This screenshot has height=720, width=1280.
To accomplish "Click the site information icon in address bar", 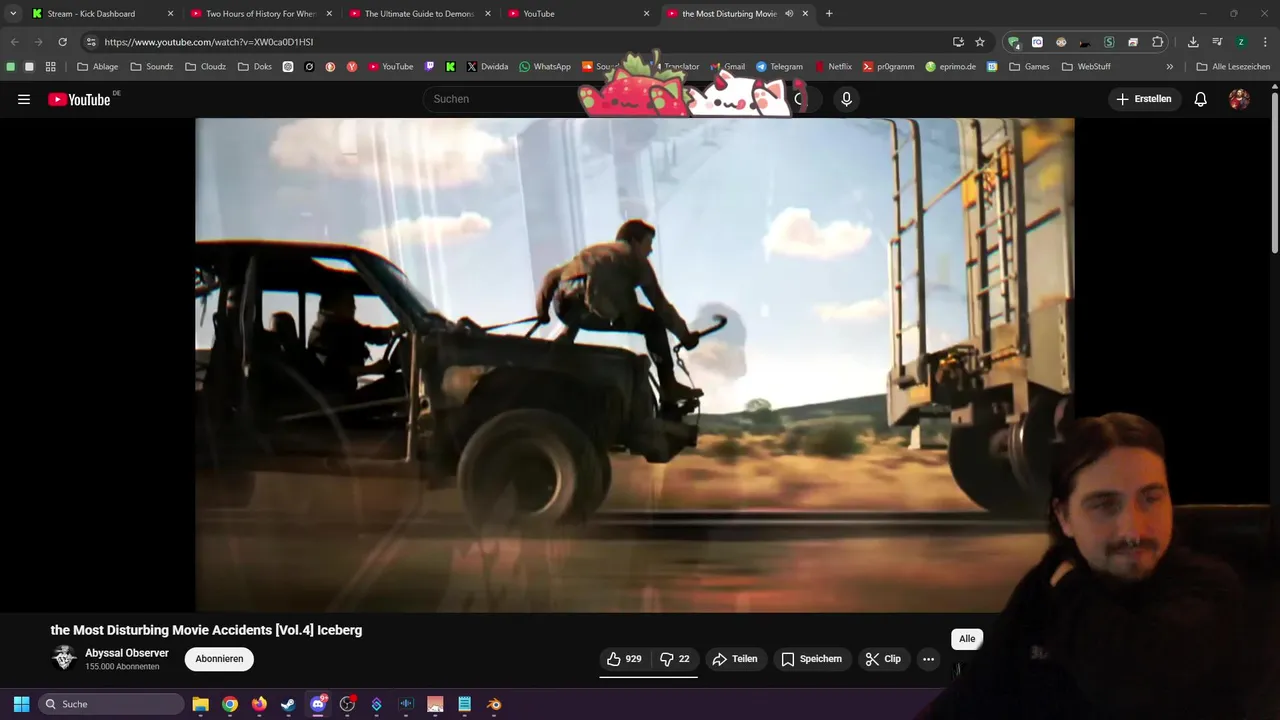I will tap(91, 42).
